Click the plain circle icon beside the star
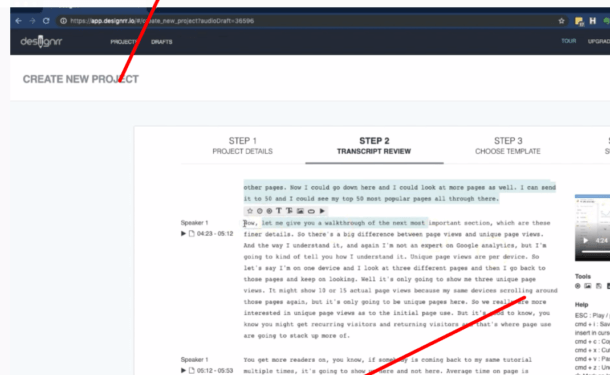This screenshot has height=375, width=610. click(259, 211)
